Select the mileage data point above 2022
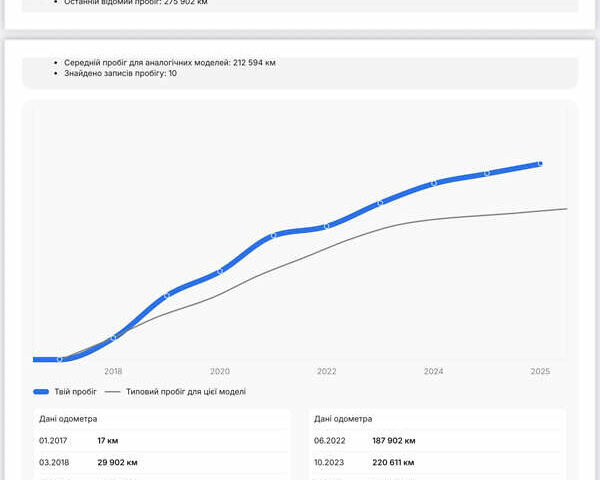 pyautogui.click(x=326, y=227)
